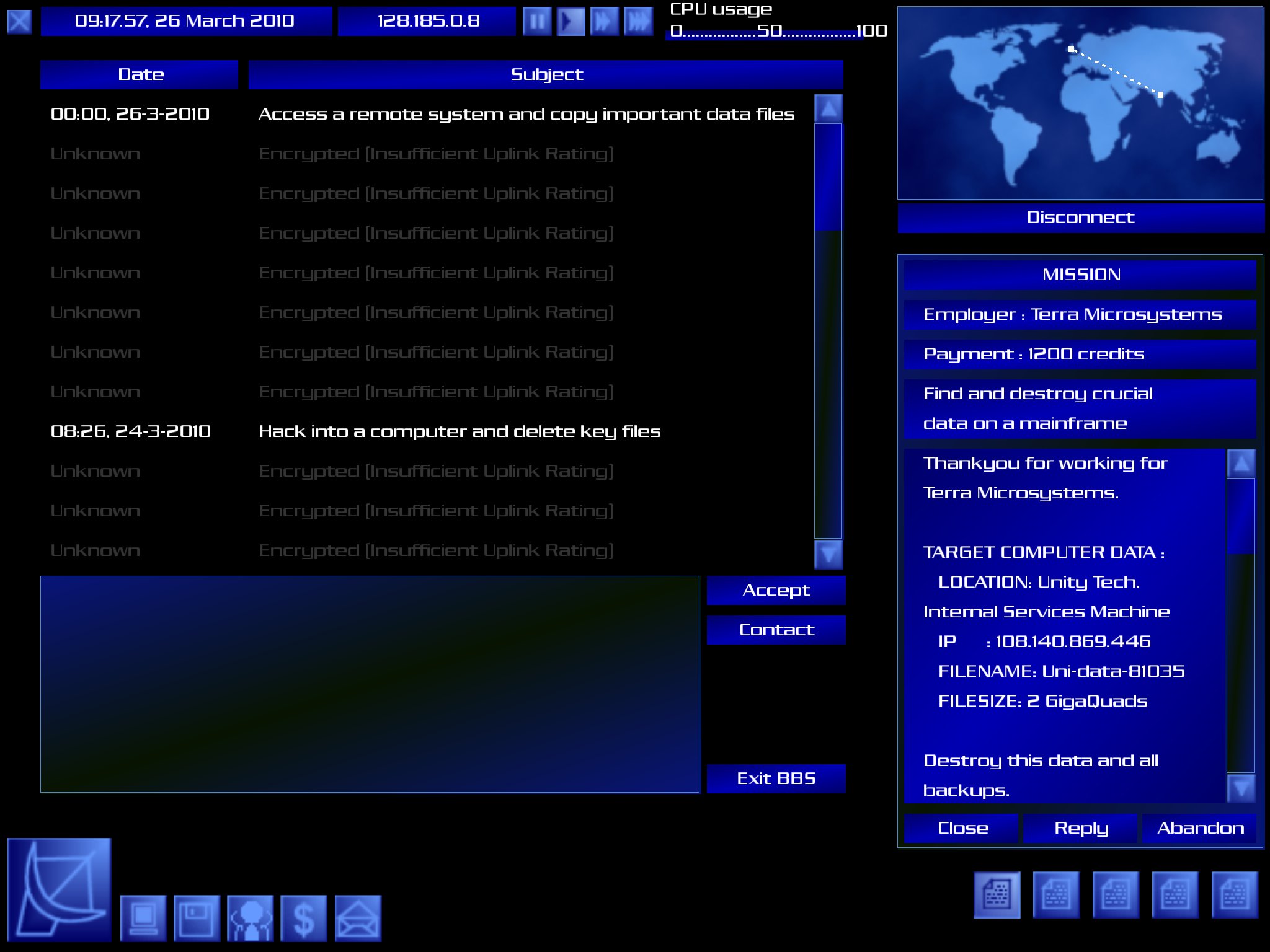Set game speed to fastest fast-forward

click(x=638, y=22)
